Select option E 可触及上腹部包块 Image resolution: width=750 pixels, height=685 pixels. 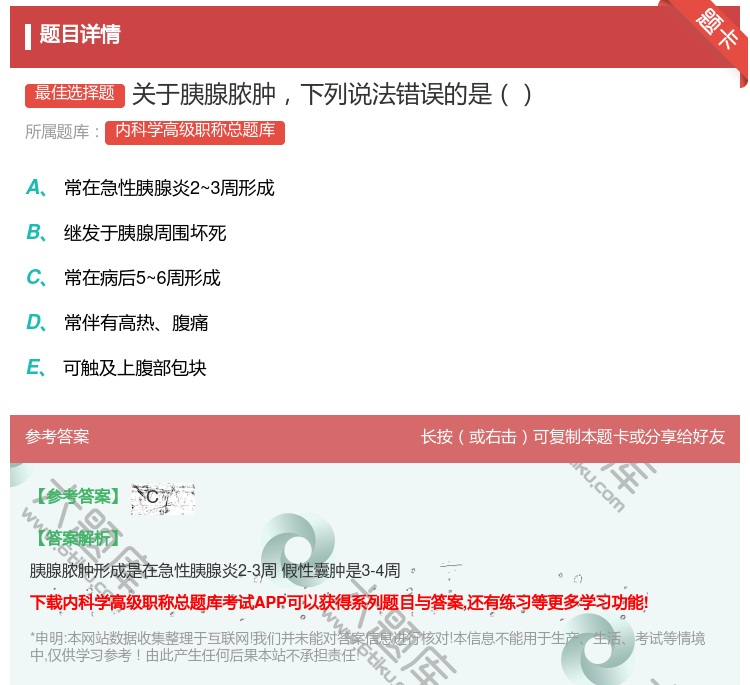coord(116,368)
